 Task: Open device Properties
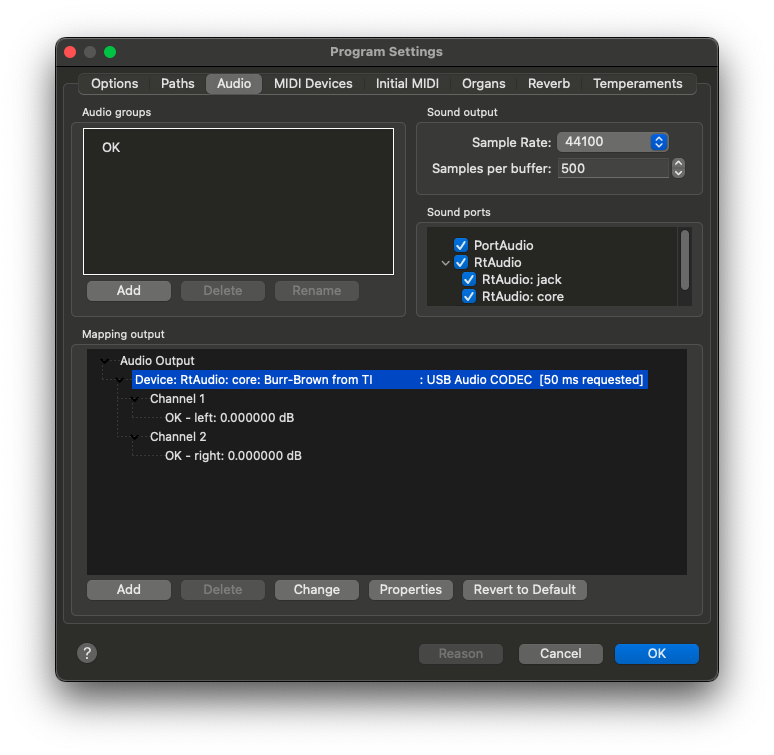point(411,590)
